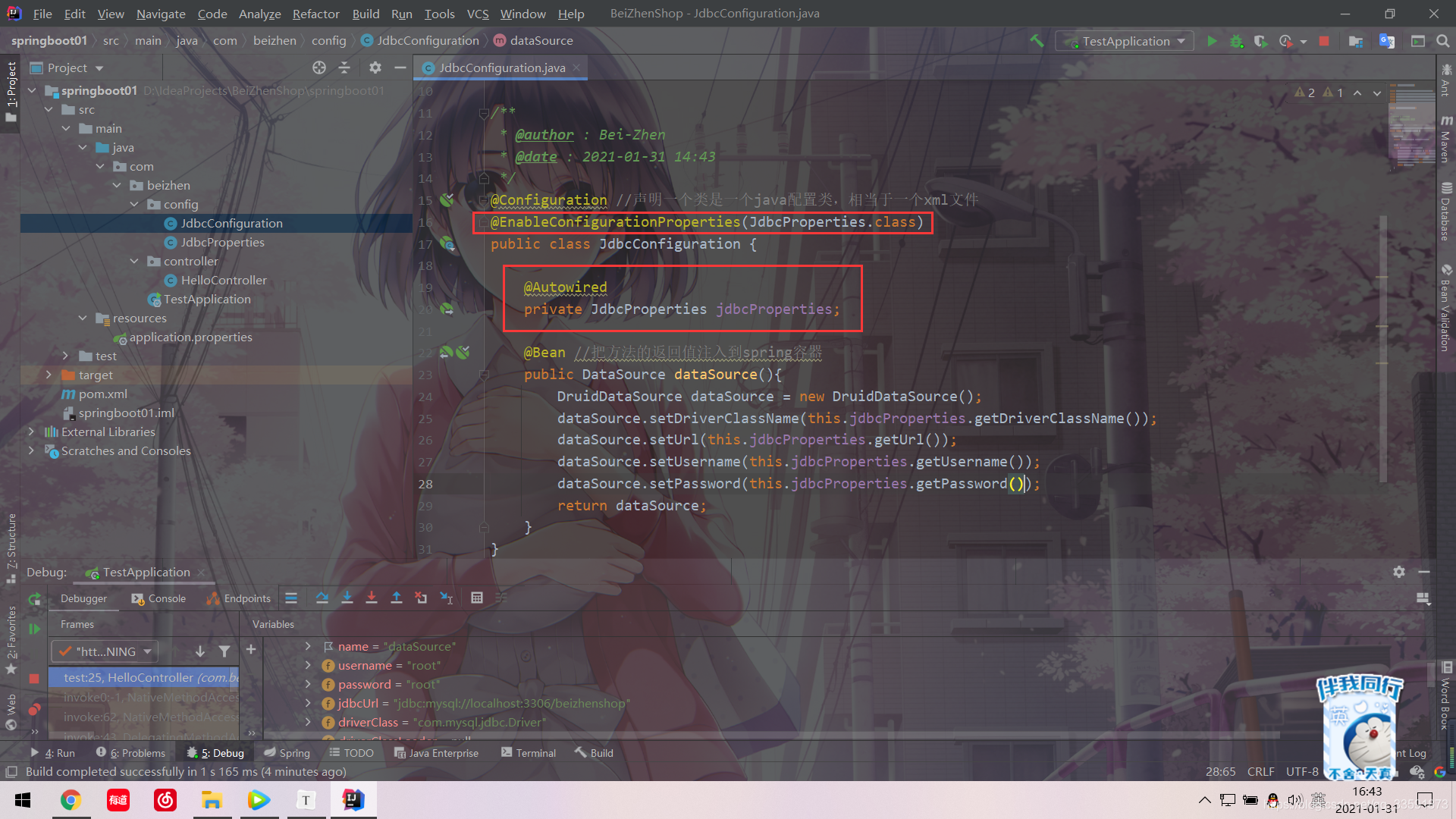Open File Explorer from taskbar
The height and width of the screenshot is (819, 1456).
click(211, 800)
